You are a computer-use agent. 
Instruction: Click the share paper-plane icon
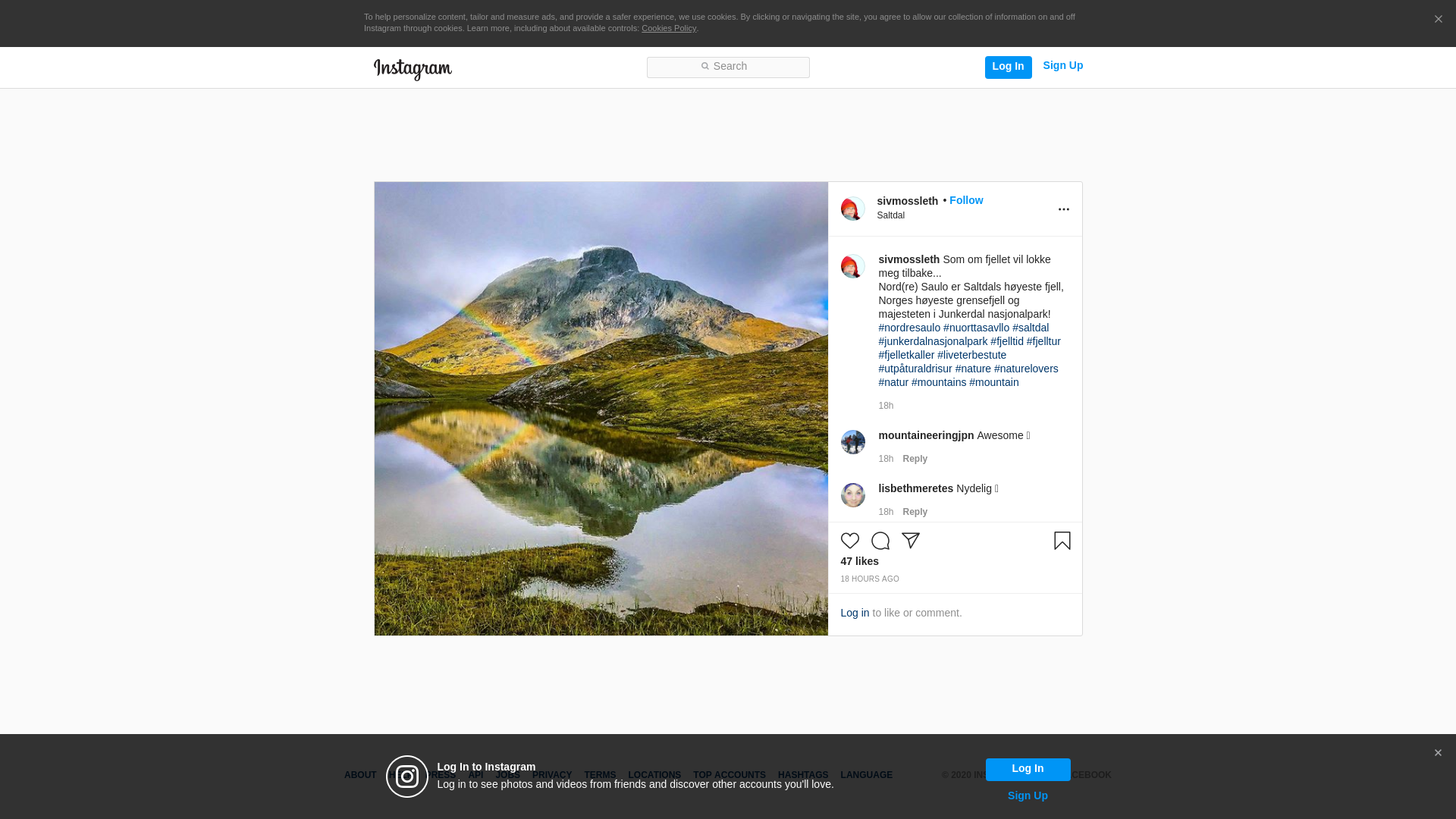910,541
